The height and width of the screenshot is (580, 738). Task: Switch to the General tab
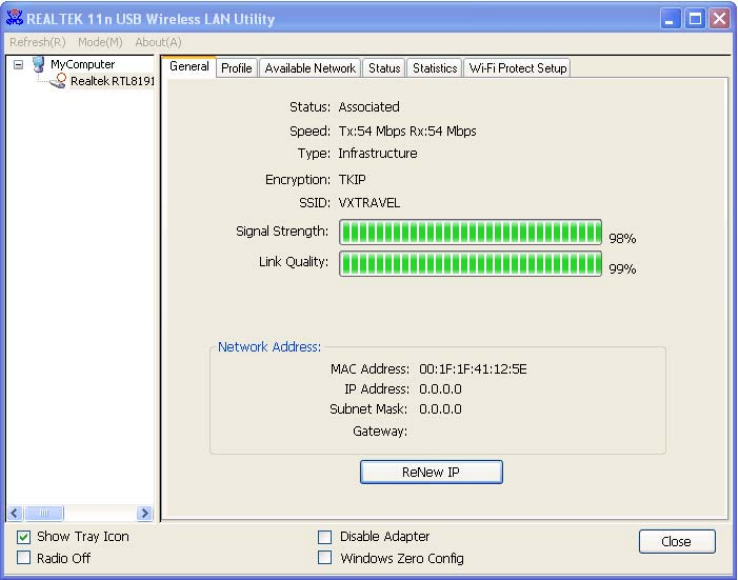tap(189, 66)
